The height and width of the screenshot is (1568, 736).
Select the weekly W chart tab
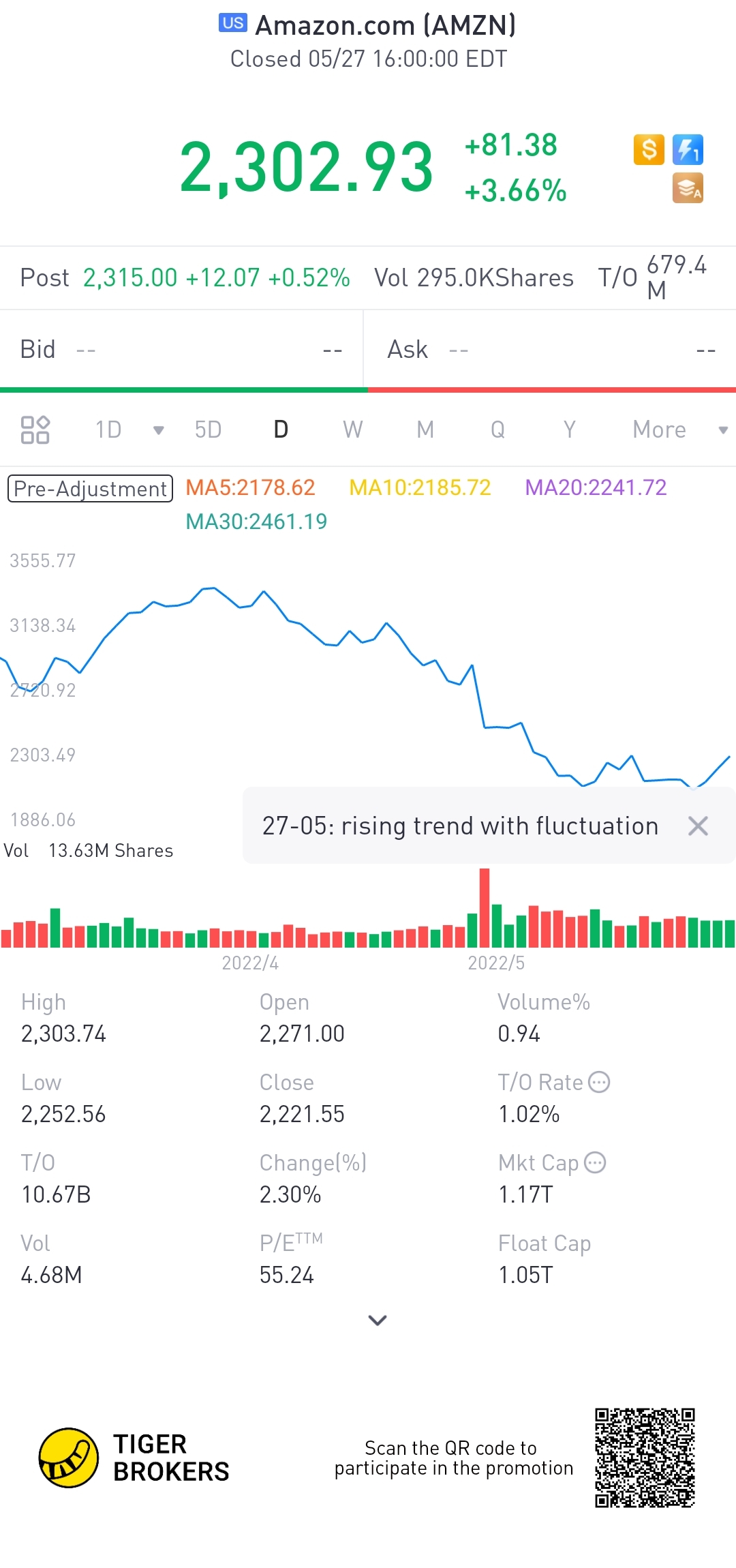352,429
